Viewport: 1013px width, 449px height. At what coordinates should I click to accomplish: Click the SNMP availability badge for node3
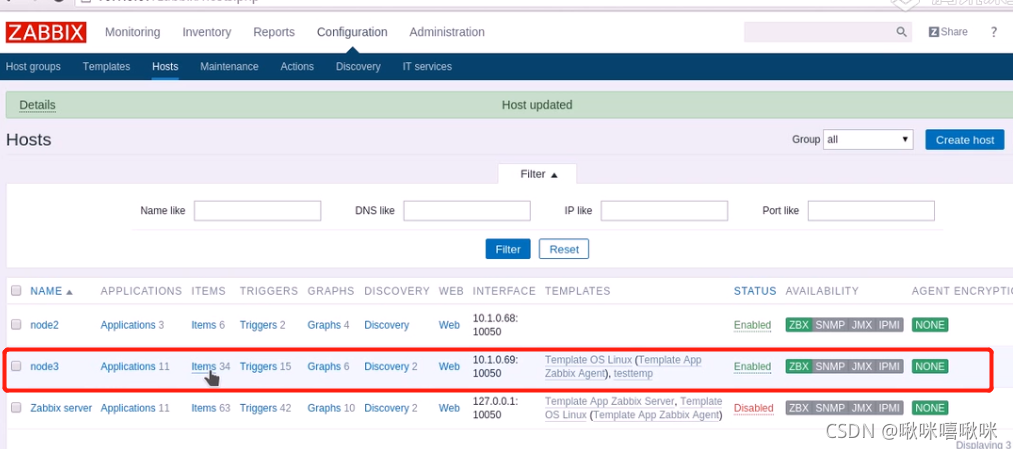(830, 366)
